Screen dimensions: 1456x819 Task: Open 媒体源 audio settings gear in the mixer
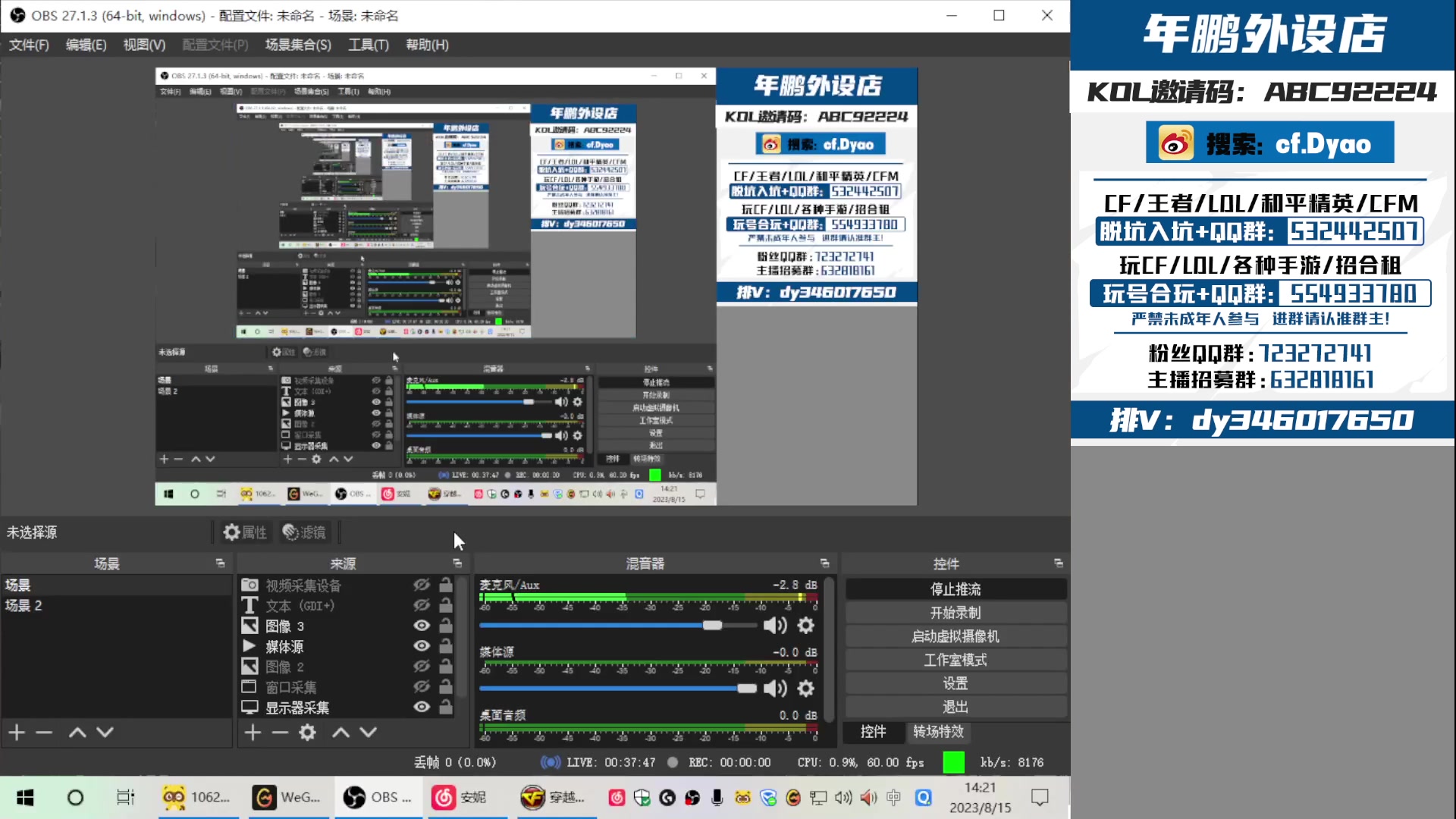coord(805,689)
